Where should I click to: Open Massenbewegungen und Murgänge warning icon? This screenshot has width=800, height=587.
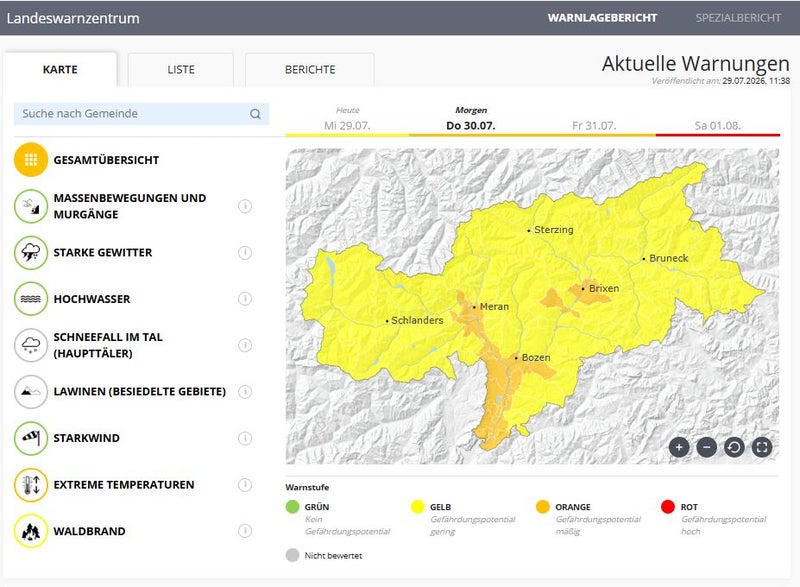[x=31, y=206]
